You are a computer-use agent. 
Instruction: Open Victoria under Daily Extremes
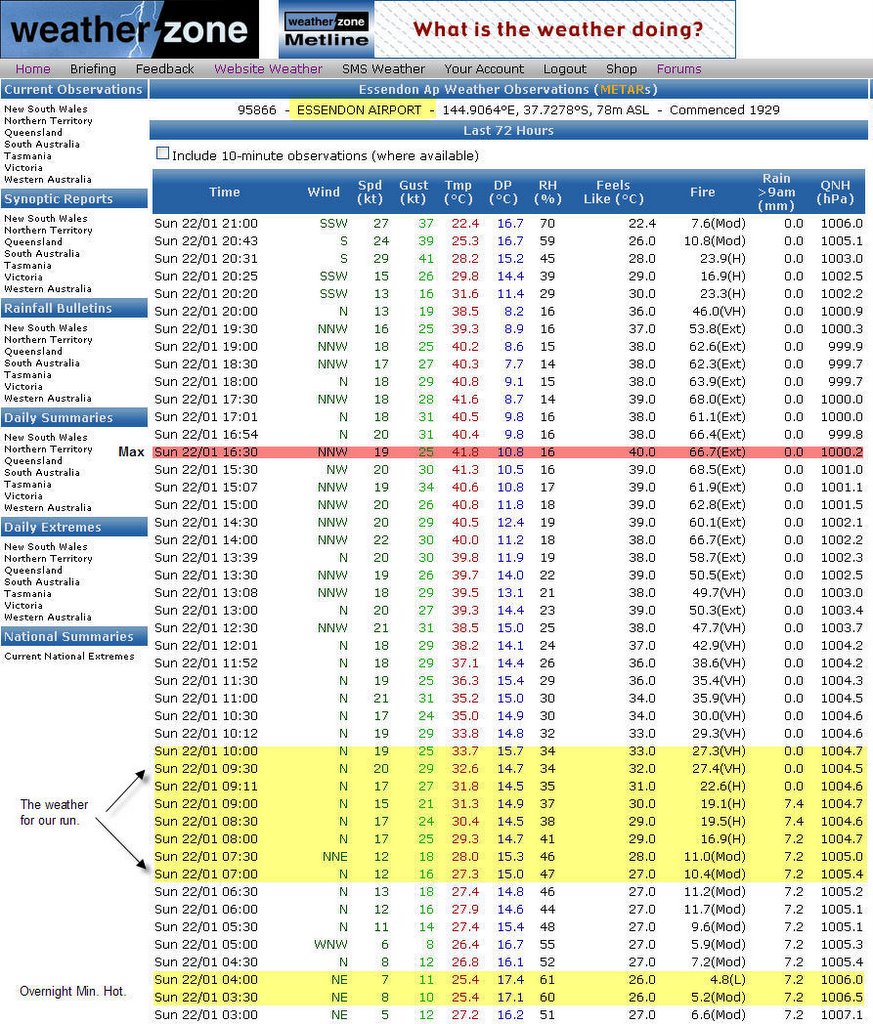click(x=24, y=605)
